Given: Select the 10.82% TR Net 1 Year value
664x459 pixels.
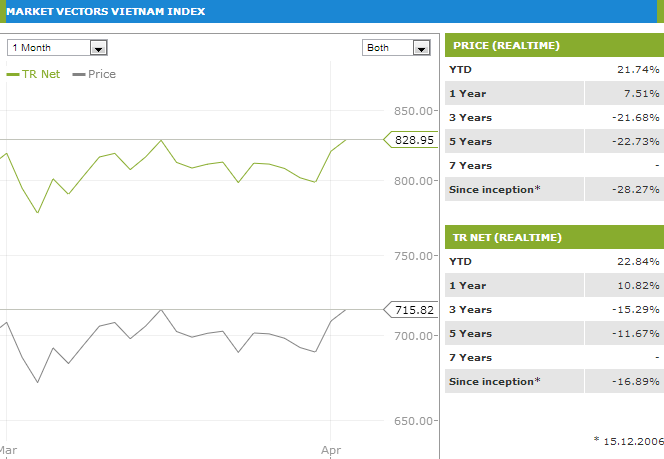Looking at the screenshot, I should click(638, 286).
